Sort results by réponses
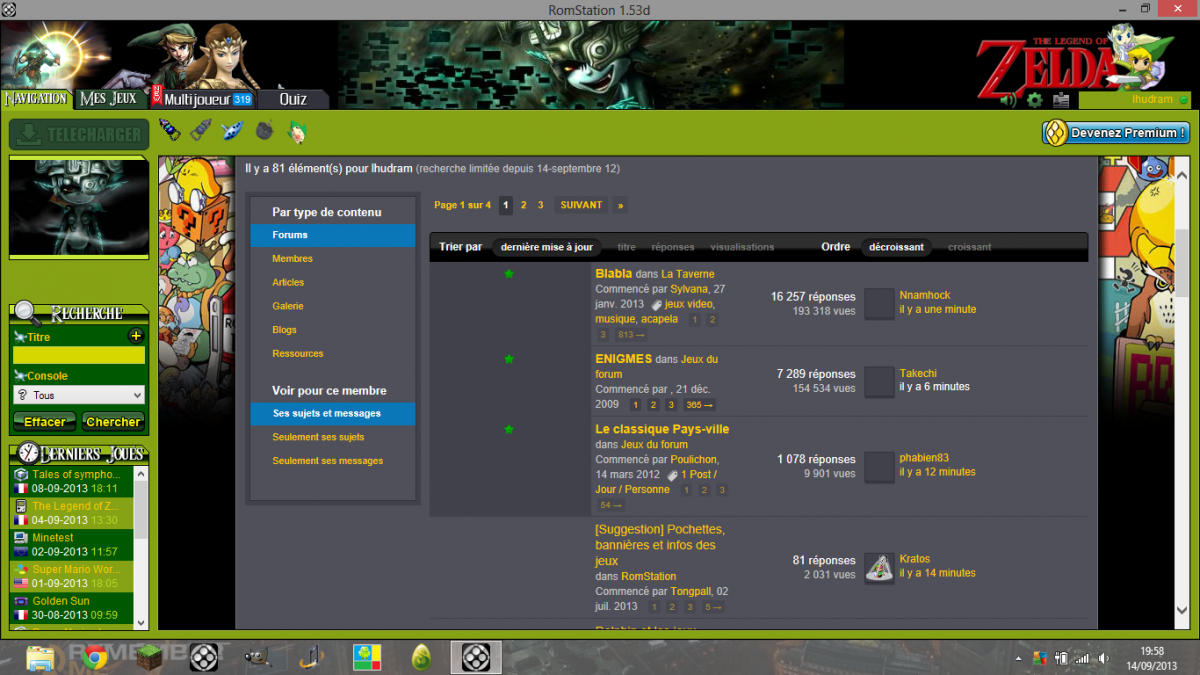Image resolution: width=1200 pixels, height=675 pixels. click(x=673, y=247)
